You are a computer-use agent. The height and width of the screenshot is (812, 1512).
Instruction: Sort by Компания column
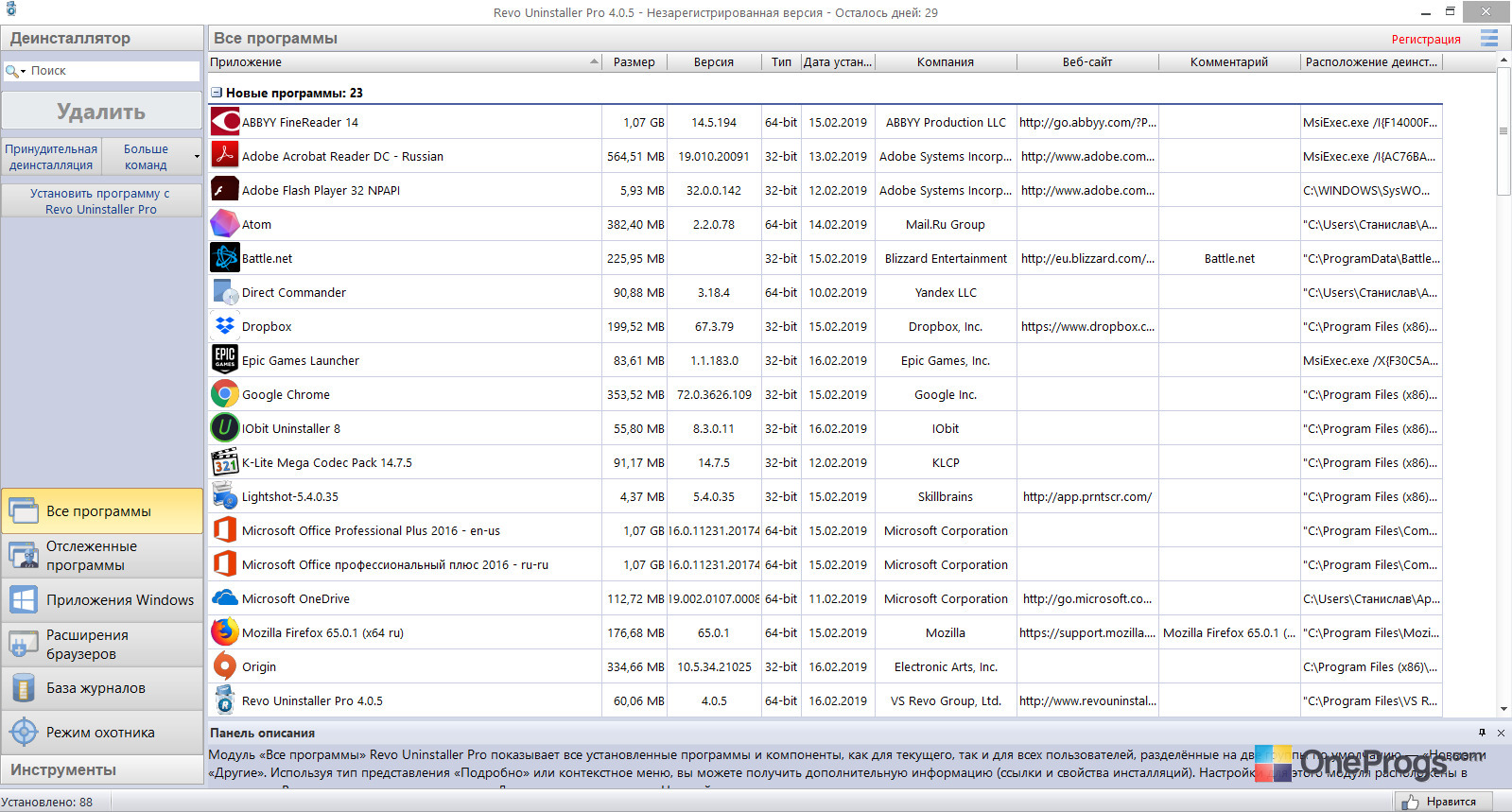(946, 62)
